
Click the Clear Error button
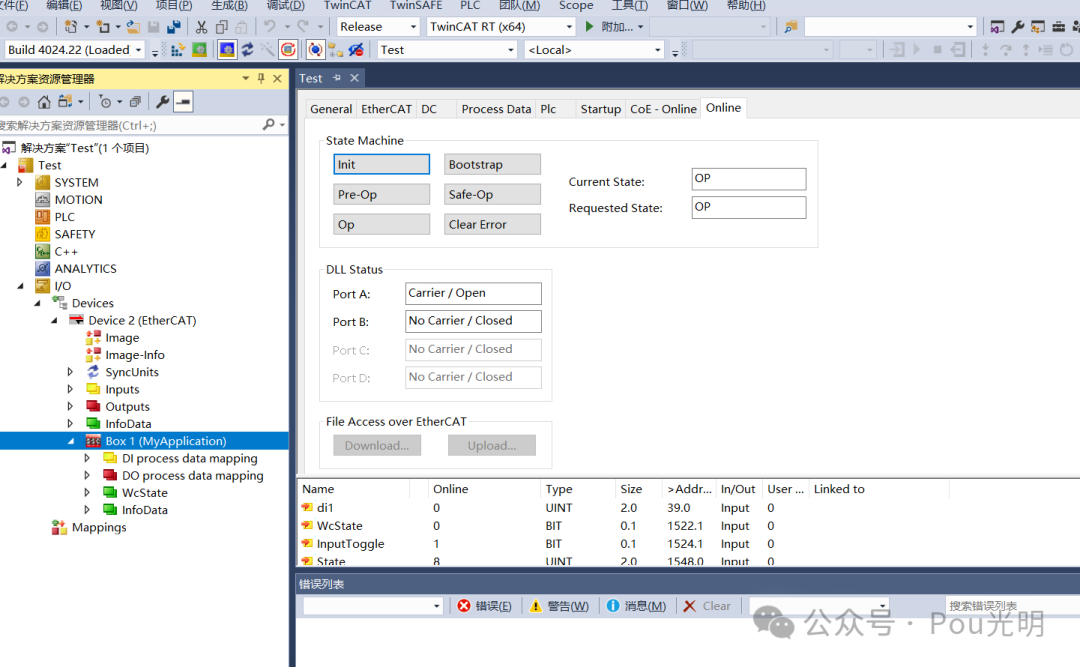click(x=492, y=224)
